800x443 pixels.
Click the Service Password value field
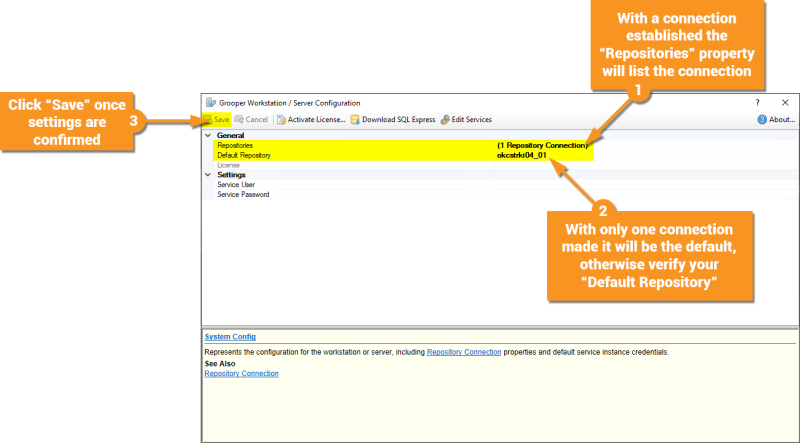[x=647, y=194]
